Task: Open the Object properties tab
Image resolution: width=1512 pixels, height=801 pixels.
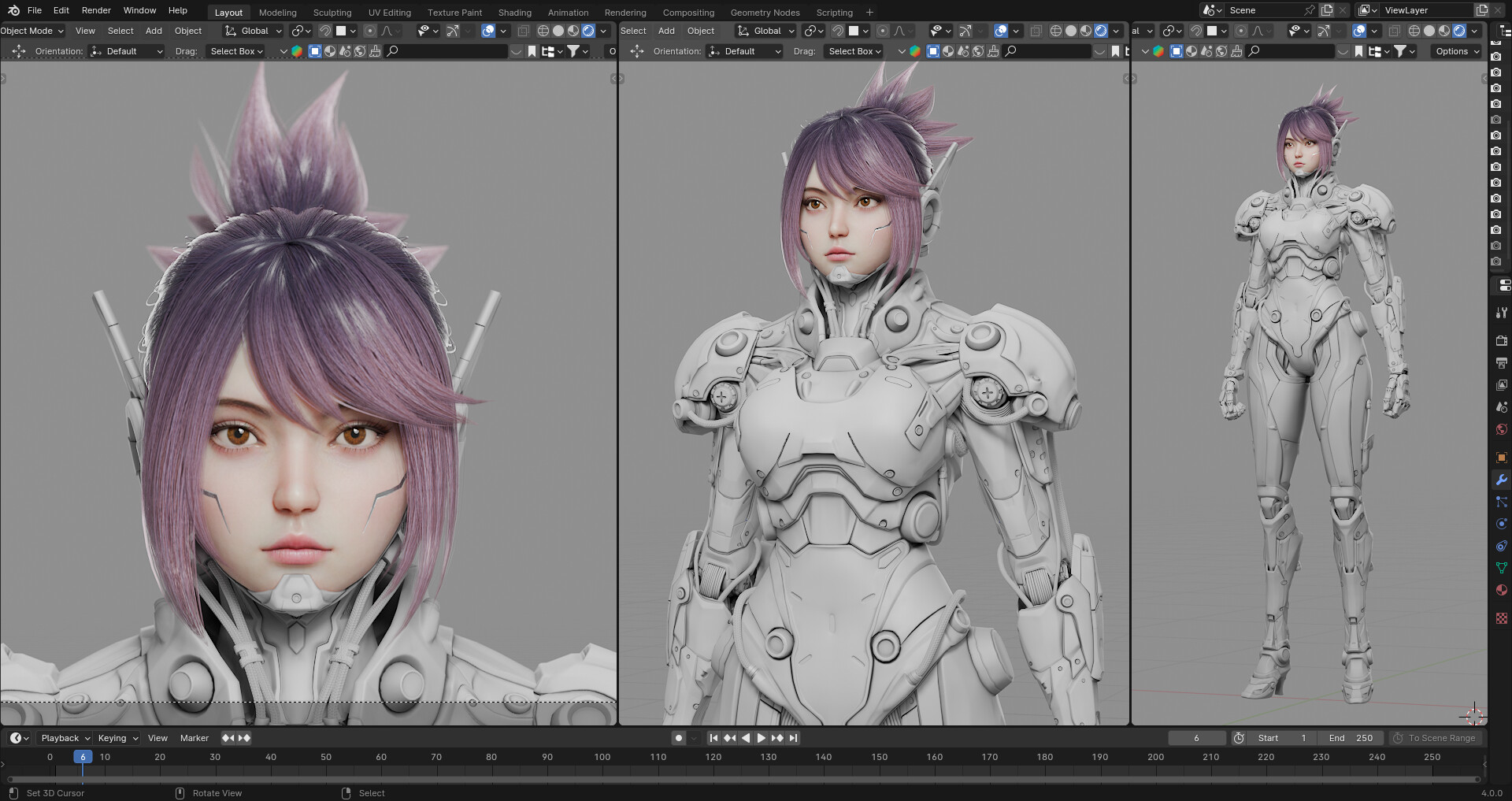Action: 1501,458
